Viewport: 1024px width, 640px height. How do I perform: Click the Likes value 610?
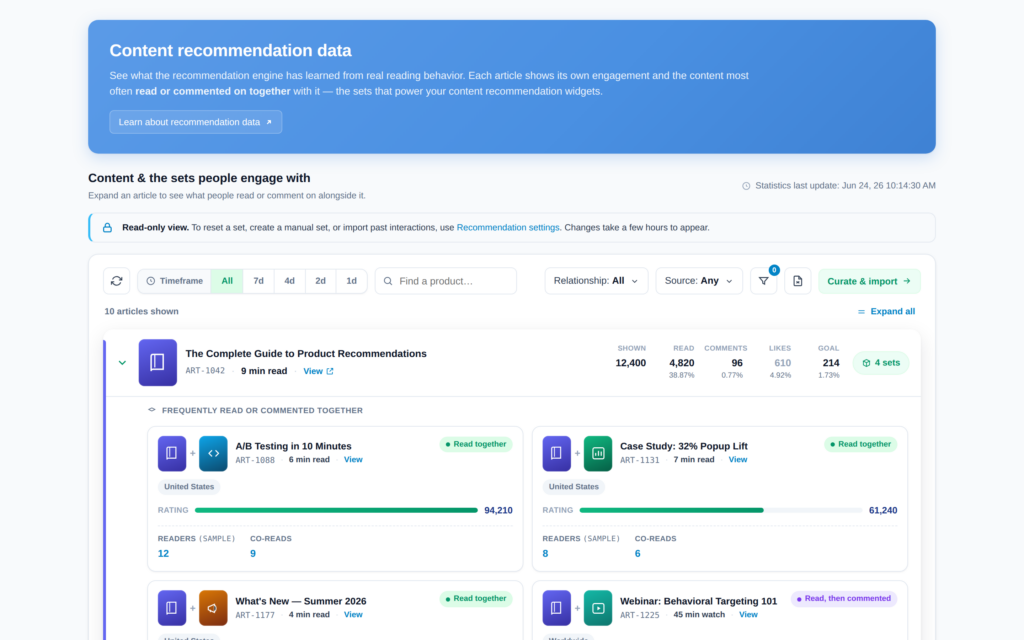[782, 363]
